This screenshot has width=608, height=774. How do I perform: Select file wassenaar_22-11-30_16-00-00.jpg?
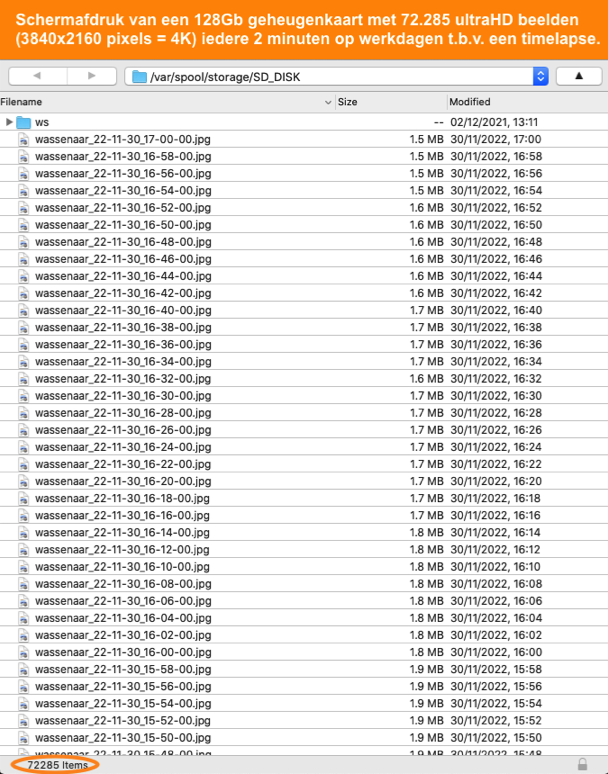click(122, 652)
